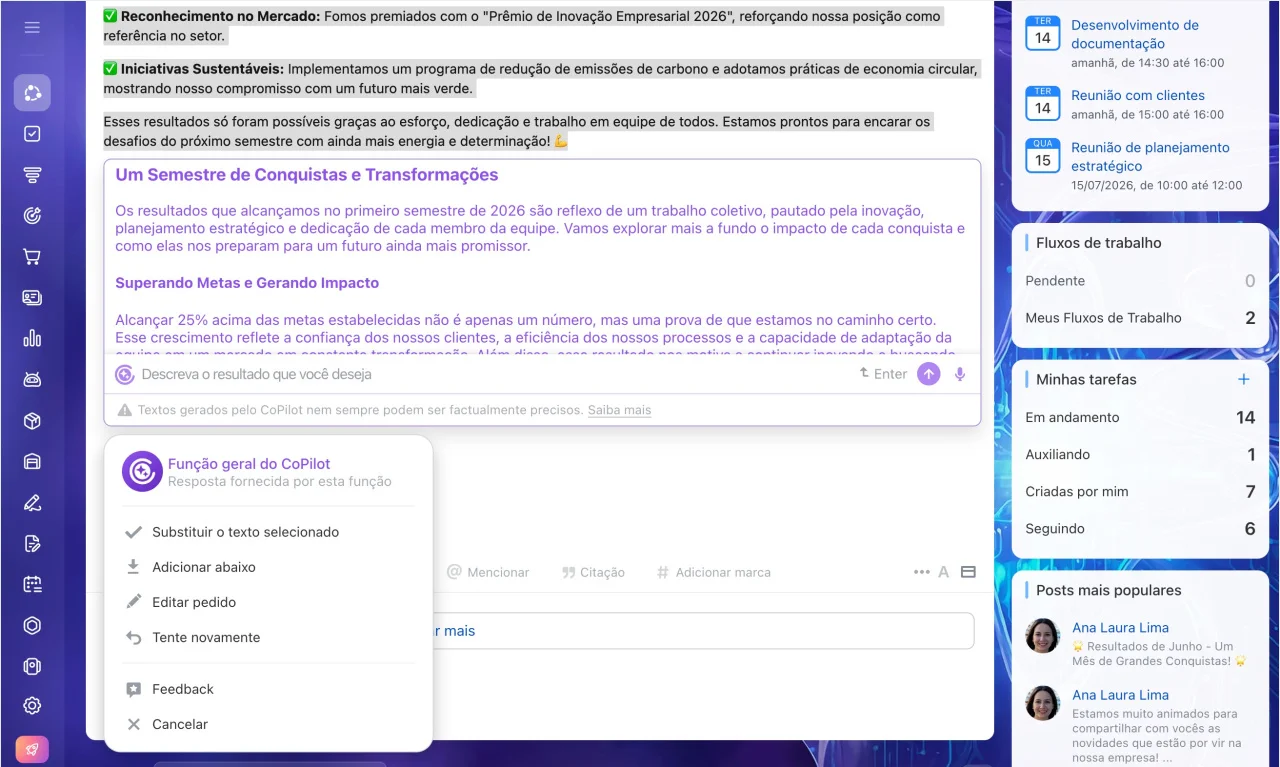Open the box inventory icon in the sidebar

click(x=32, y=421)
